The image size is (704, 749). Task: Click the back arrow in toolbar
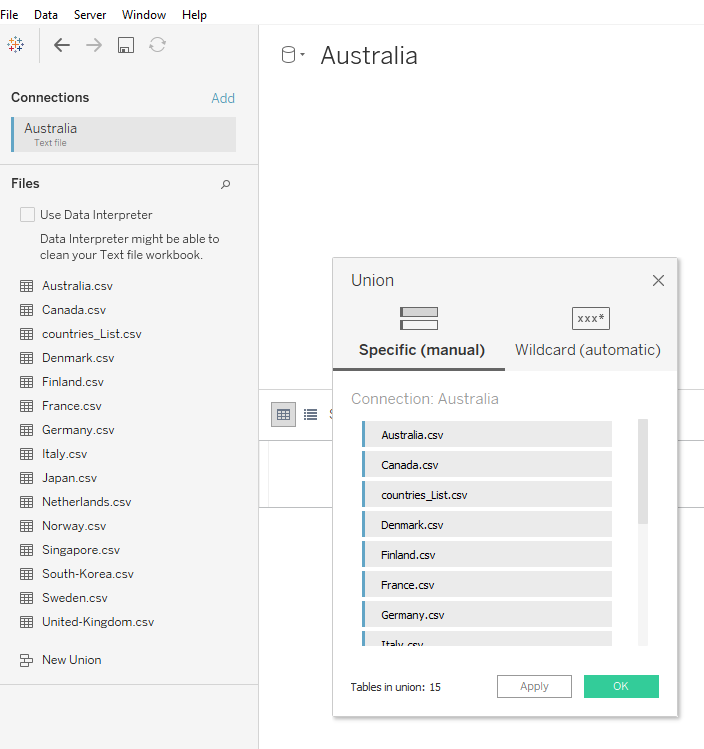point(62,45)
